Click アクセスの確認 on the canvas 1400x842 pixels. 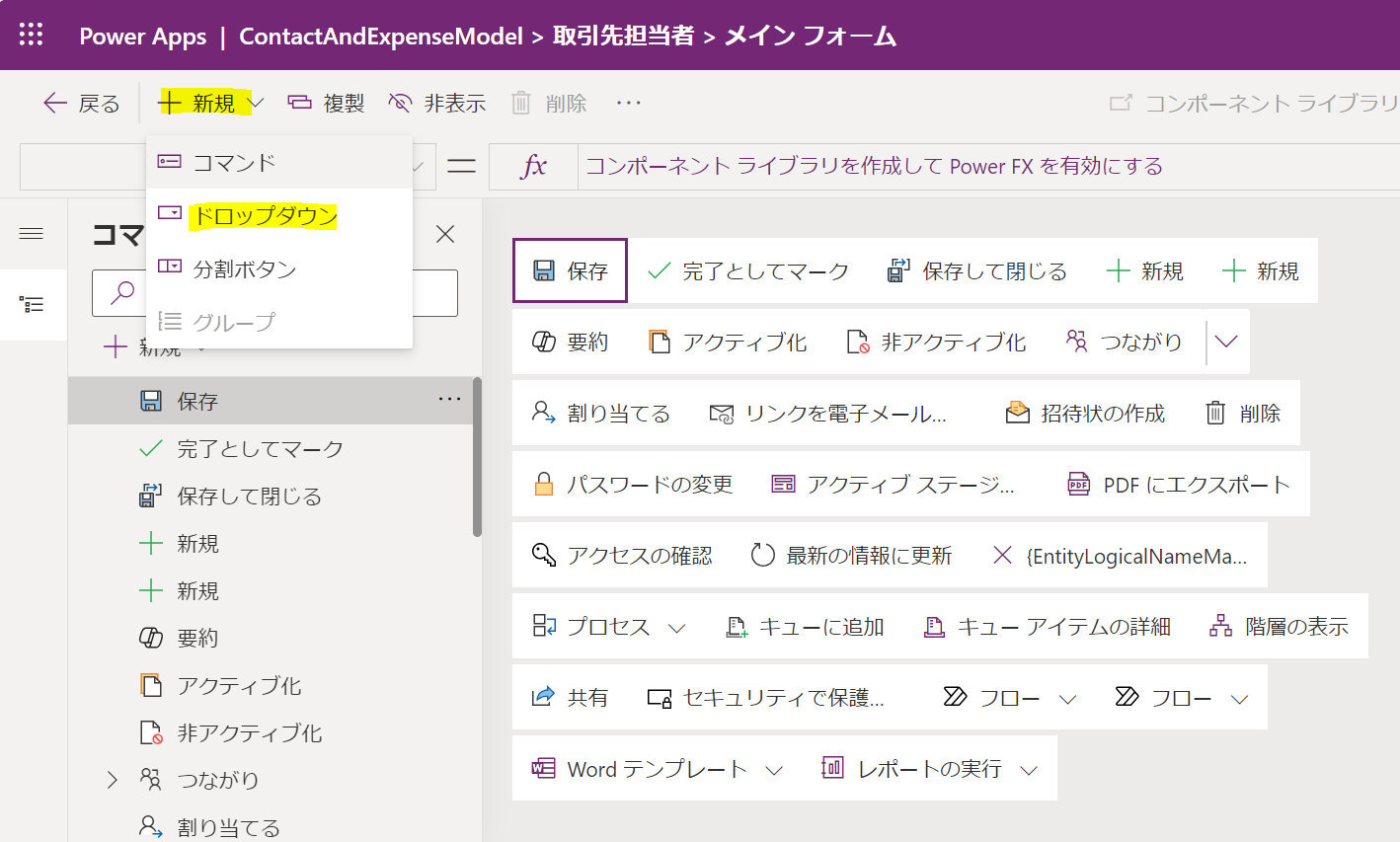[x=622, y=555]
